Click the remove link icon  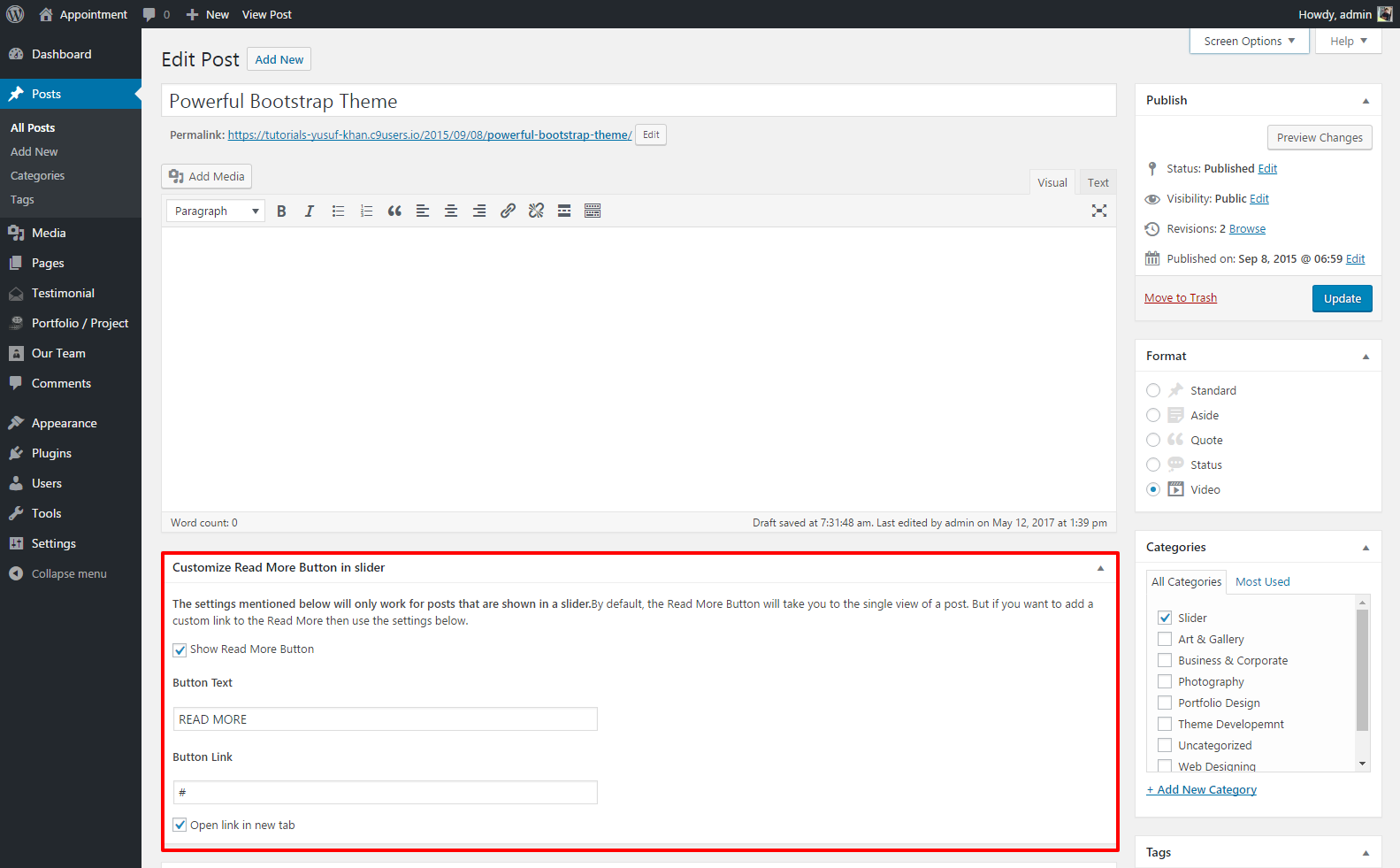click(x=536, y=211)
